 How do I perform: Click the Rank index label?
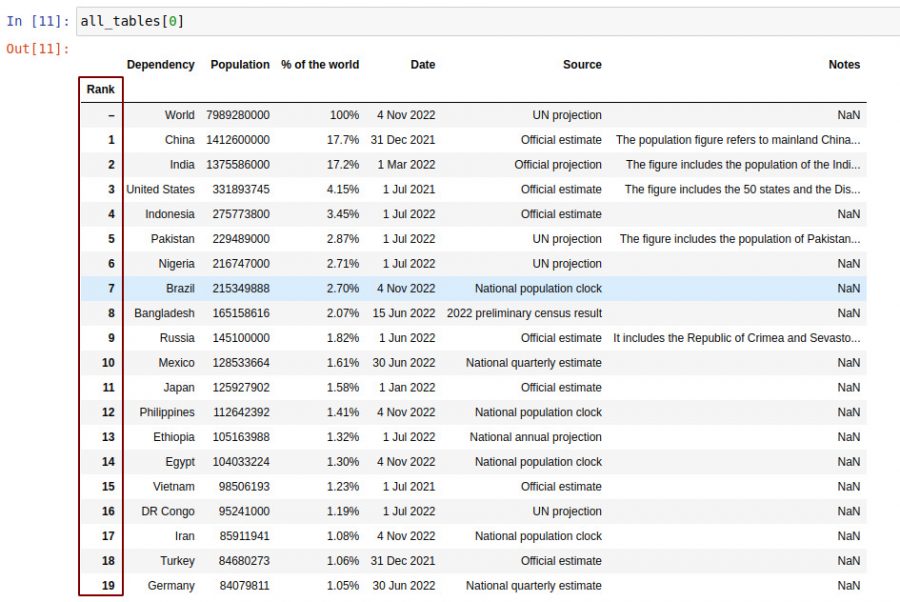tap(100, 88)
